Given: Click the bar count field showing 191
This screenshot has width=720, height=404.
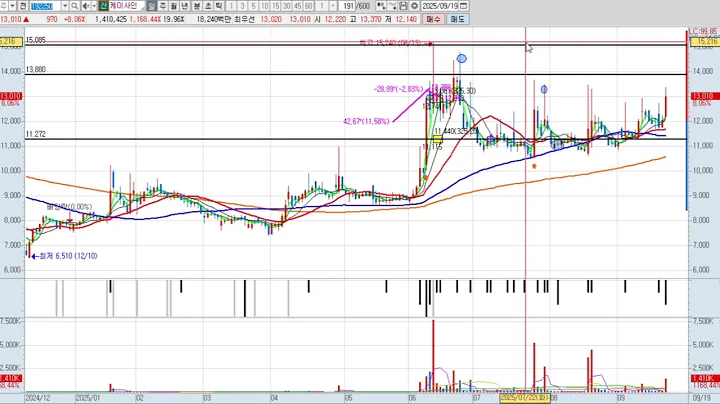Looking at the screenshot, I should (349, 6).
